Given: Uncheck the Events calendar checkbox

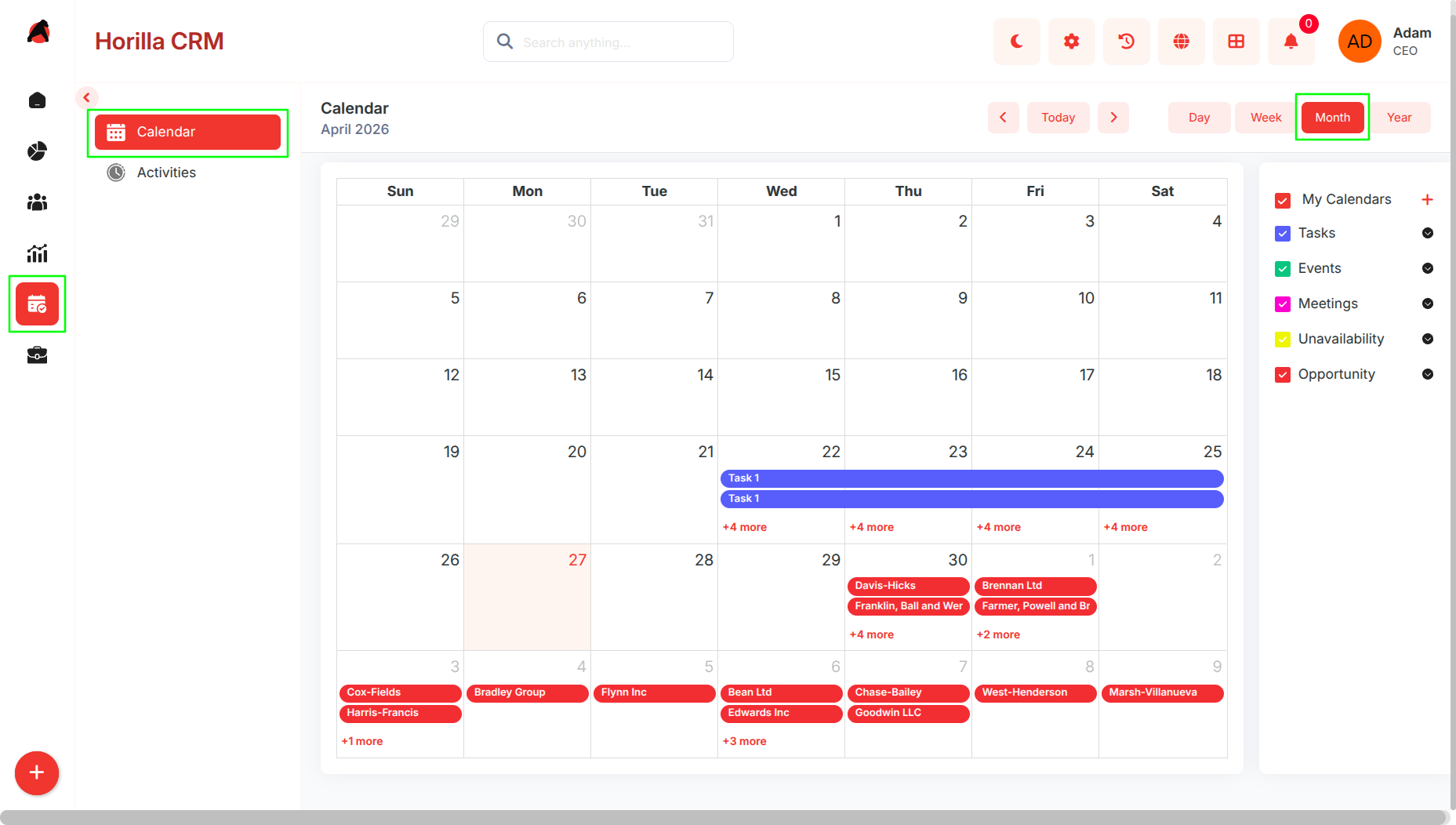Looking at the screenshot, I should [x=1283, y=269].
